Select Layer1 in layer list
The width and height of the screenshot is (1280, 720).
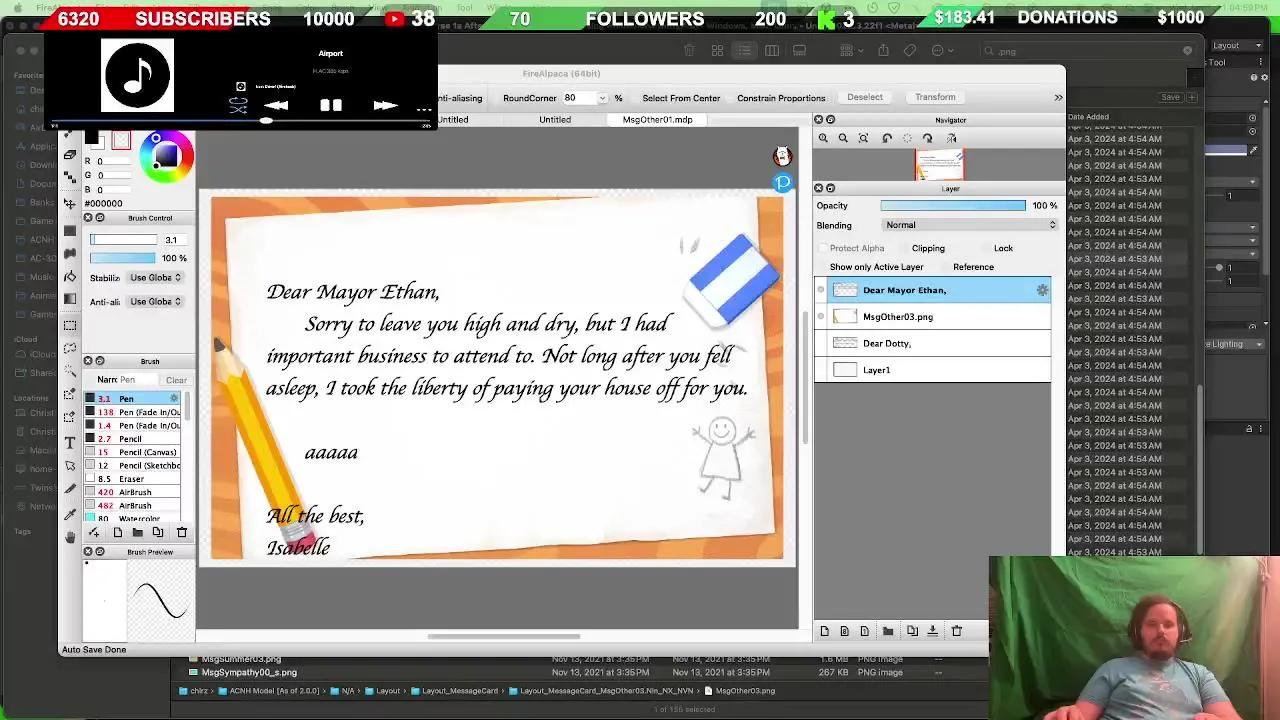[933, 370]
